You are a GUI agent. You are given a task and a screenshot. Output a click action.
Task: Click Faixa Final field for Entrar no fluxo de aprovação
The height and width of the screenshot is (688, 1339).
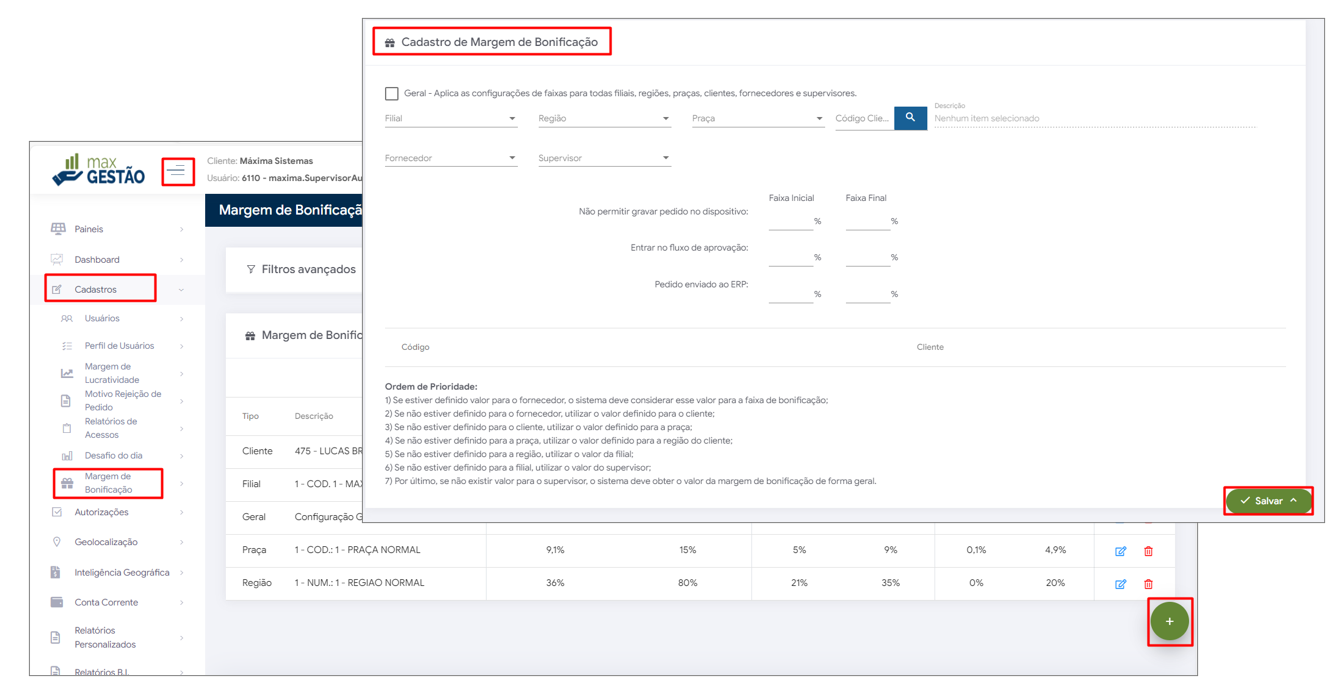pos(867,257)
